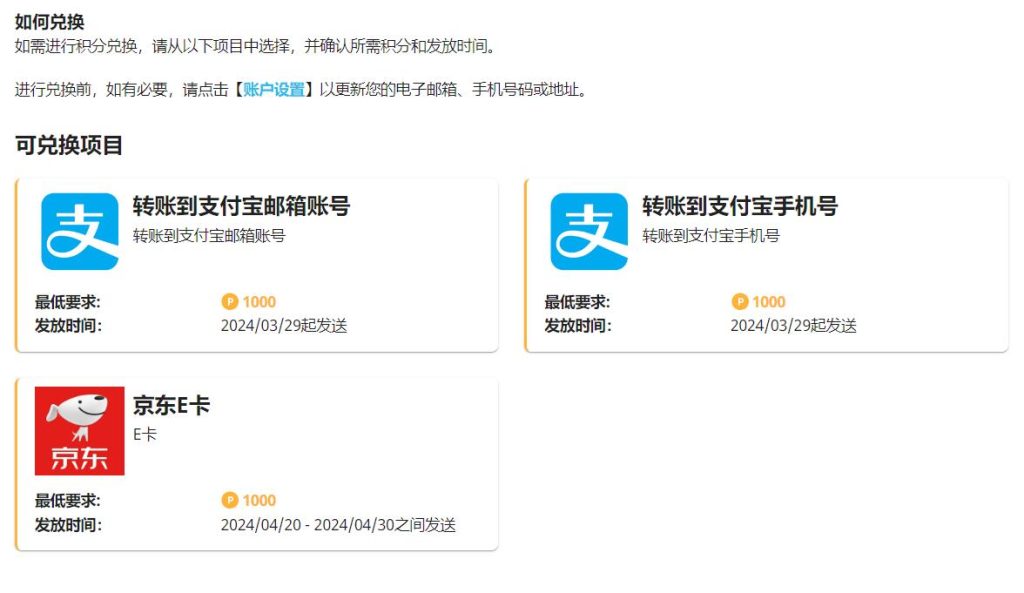1024x593 pixels.
Task: Click 发放时间 label in the 京东E卡 card
Action: tap(68, 525)
